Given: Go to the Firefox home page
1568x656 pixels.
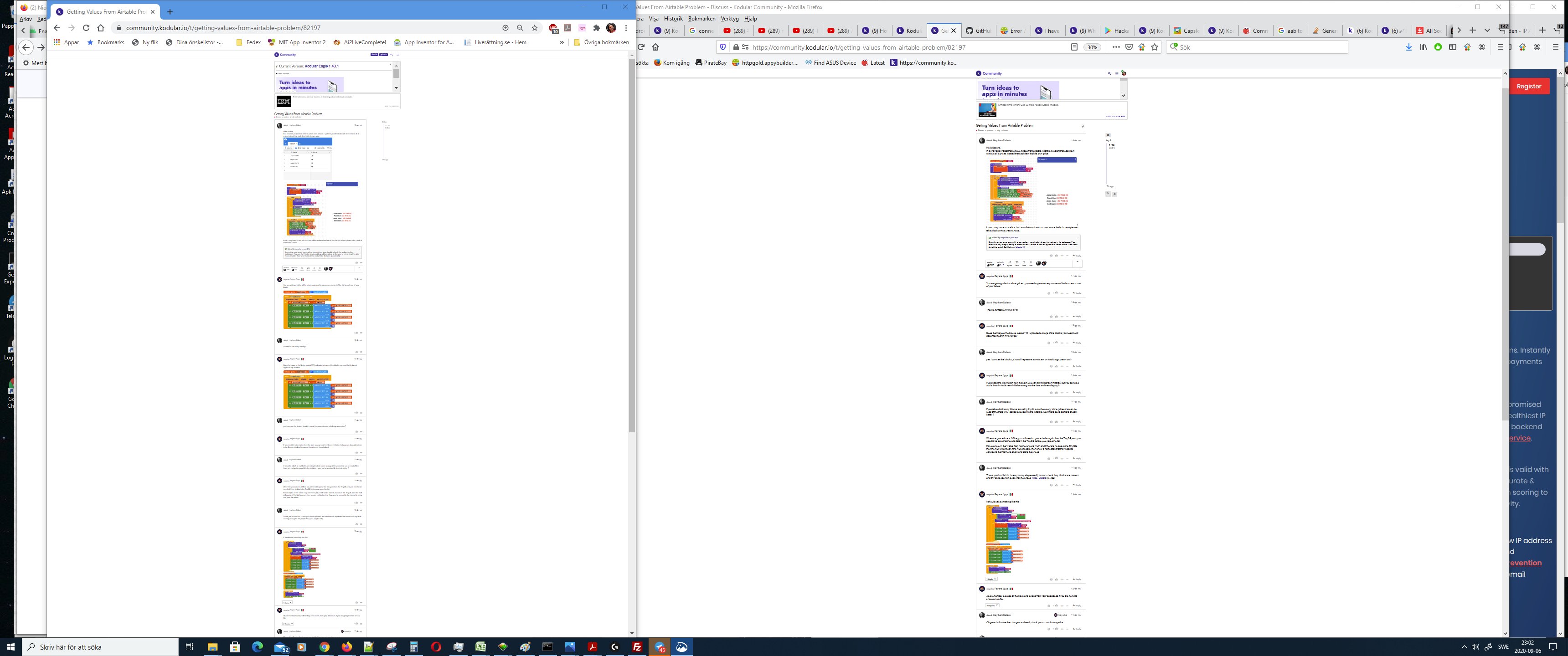Looking at the screenshot, I should point(655,47).
